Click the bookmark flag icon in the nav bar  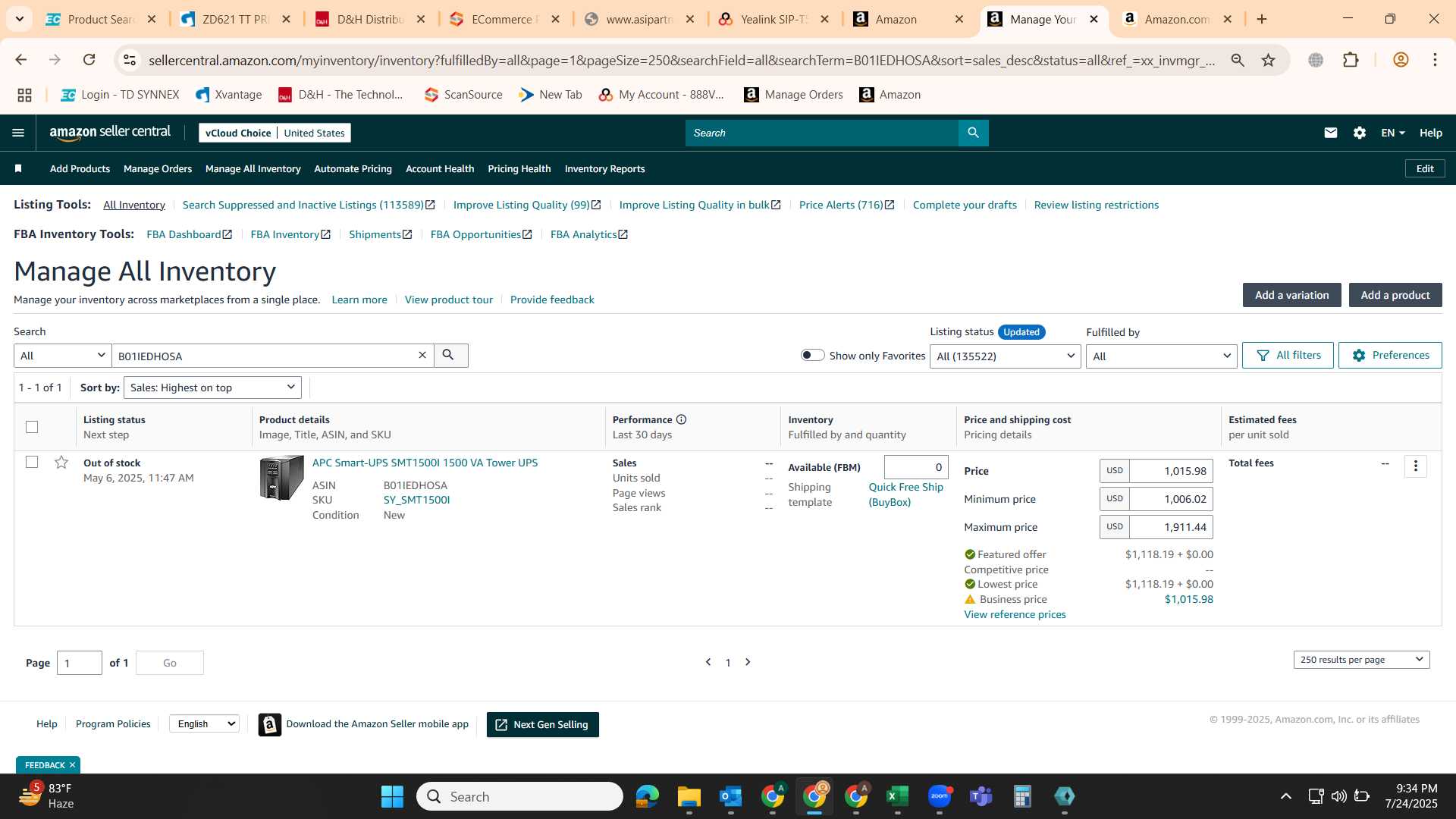pyautogui.click(x=18, y=168)
